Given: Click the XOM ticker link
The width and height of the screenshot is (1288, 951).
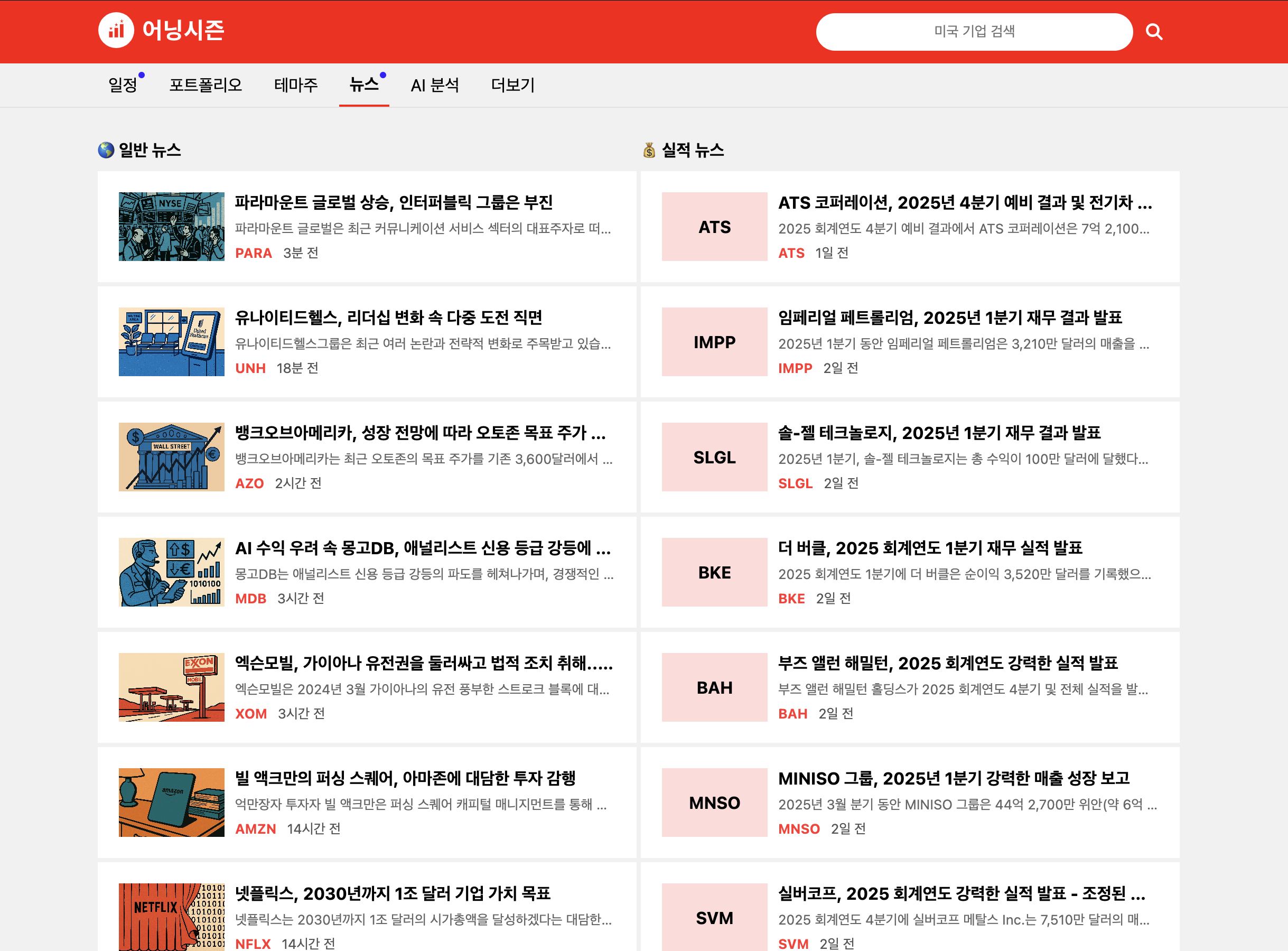Looking at the screenshot, I should coord(251,713).
